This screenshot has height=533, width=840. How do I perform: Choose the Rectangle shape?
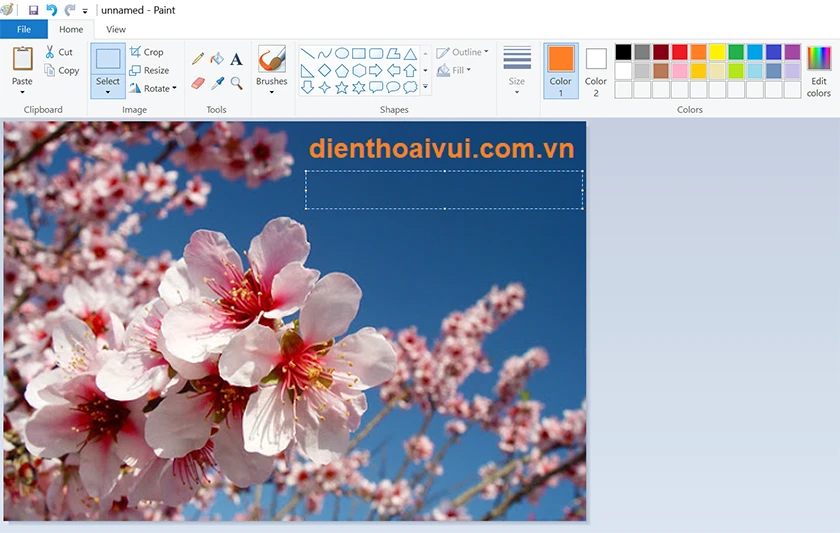(x=359, y=53)
